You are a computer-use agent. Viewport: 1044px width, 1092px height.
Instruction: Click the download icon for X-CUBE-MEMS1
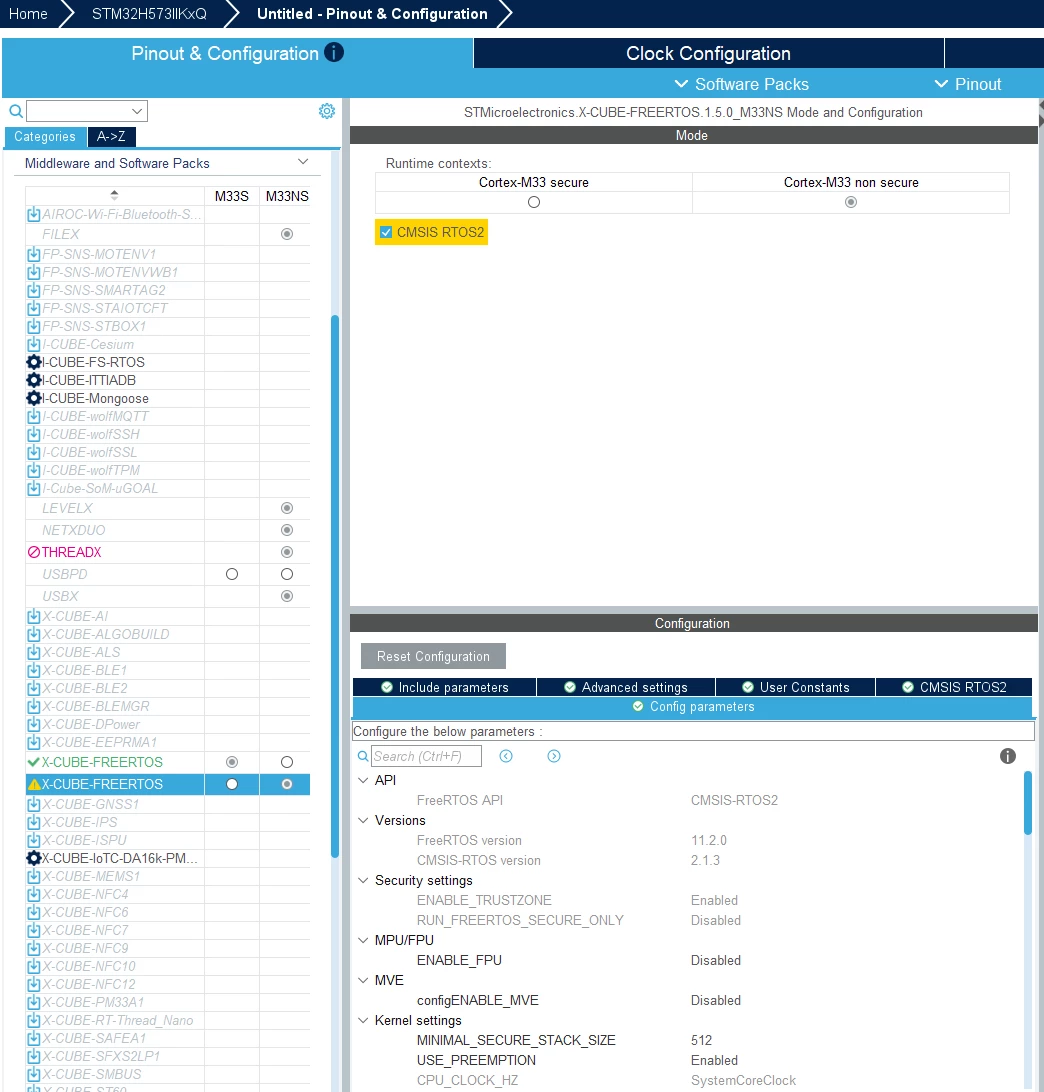[x=33, y=876]
